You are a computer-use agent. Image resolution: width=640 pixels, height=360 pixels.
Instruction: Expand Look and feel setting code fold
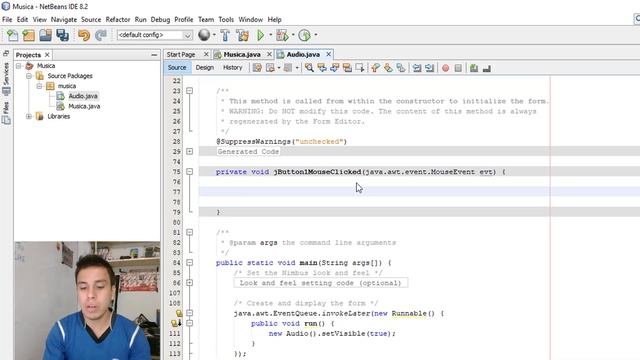(189, 283)
